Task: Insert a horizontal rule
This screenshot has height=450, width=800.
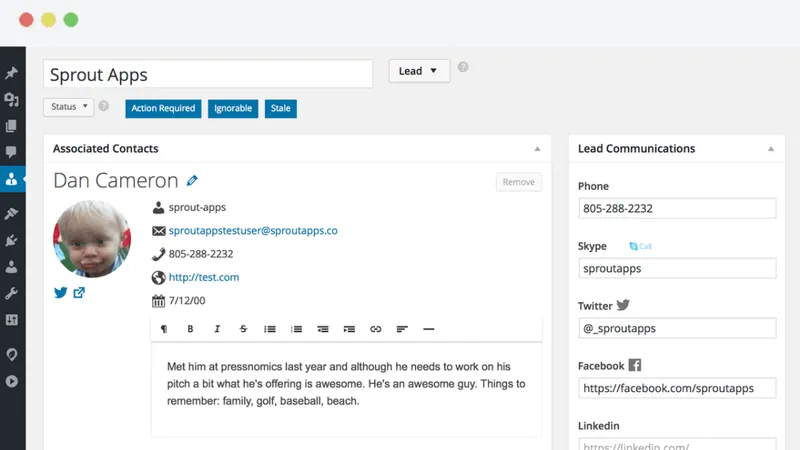Action: pyautogui.click(x=429, y=329)
